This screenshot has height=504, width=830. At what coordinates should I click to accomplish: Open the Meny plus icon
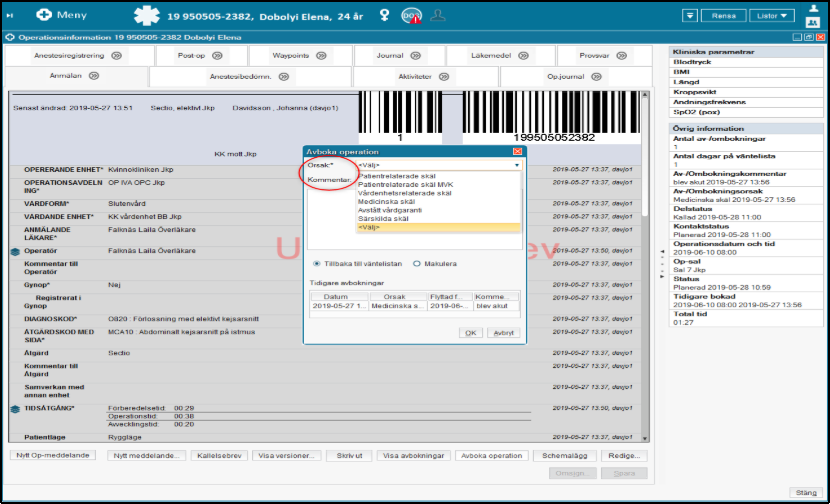coord(43,15)
